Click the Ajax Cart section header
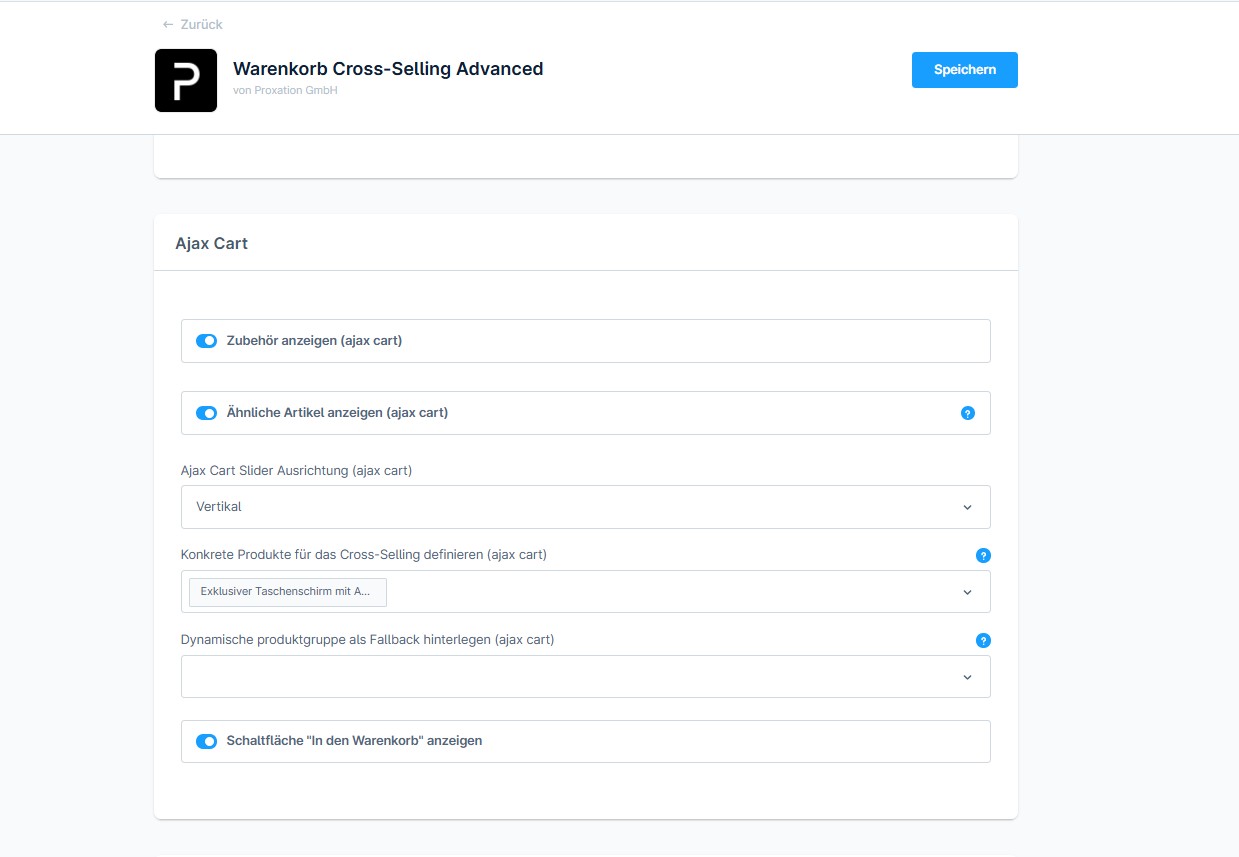Screen dimensions: 1239x857 (212, 243)
